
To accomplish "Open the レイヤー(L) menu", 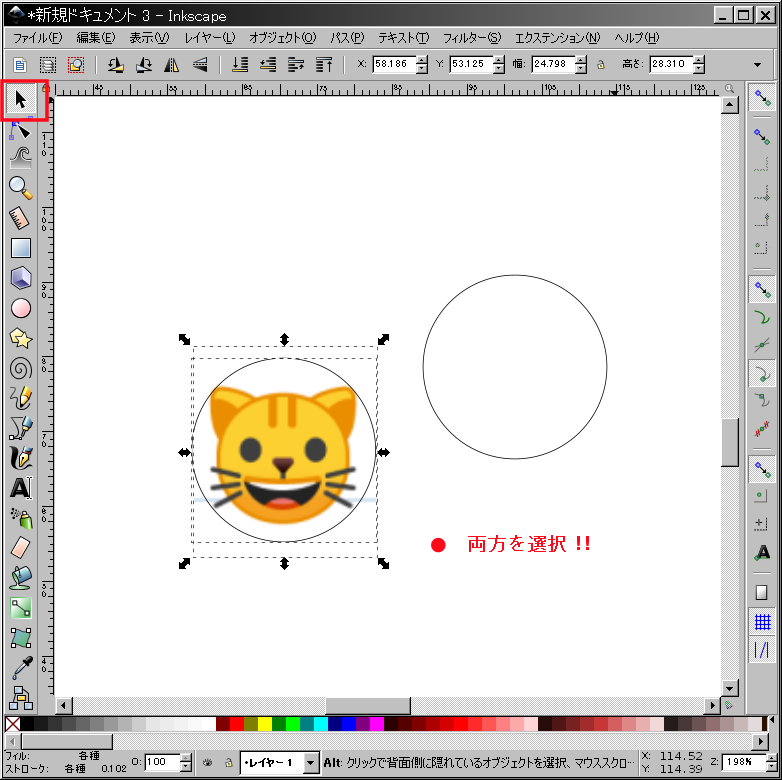I will coord(209,38).
